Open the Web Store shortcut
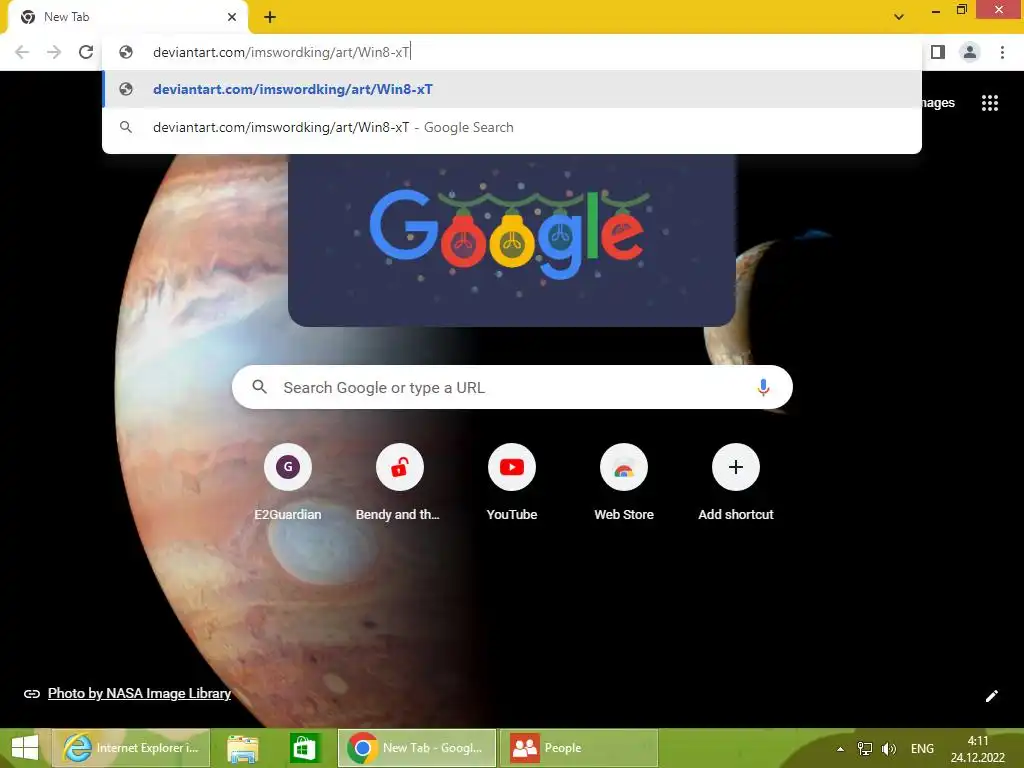1024x768 pixels. tap(624, 481)
